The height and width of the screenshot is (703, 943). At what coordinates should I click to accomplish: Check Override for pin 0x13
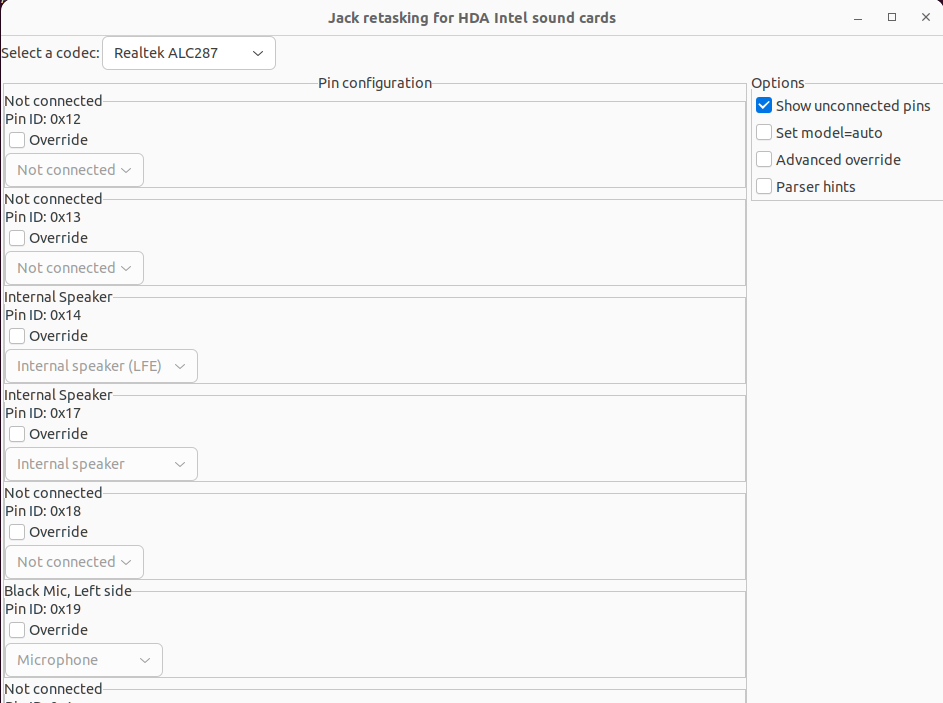pos(17,238)
